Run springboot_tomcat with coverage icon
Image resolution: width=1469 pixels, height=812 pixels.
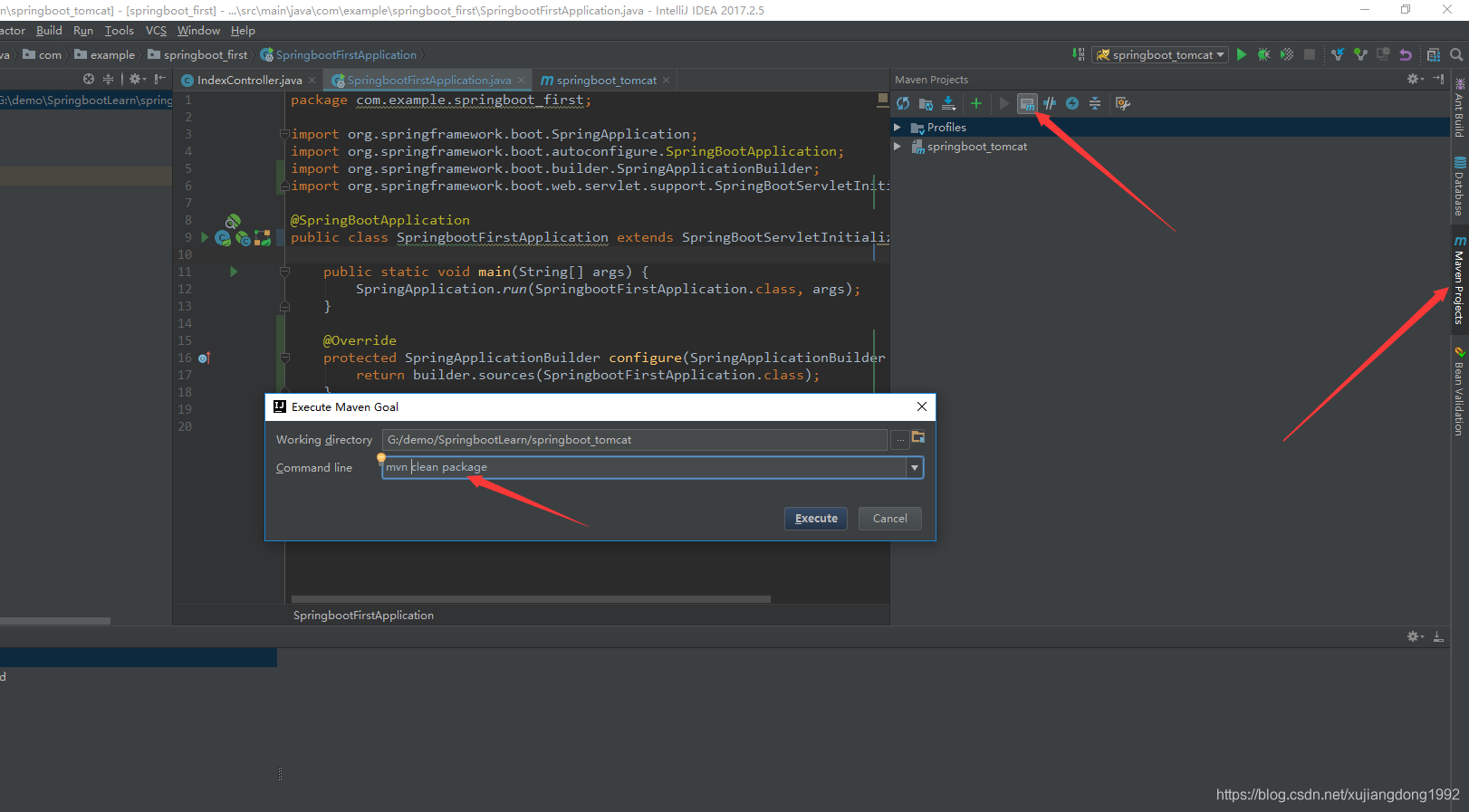[x=1287, y=54]
